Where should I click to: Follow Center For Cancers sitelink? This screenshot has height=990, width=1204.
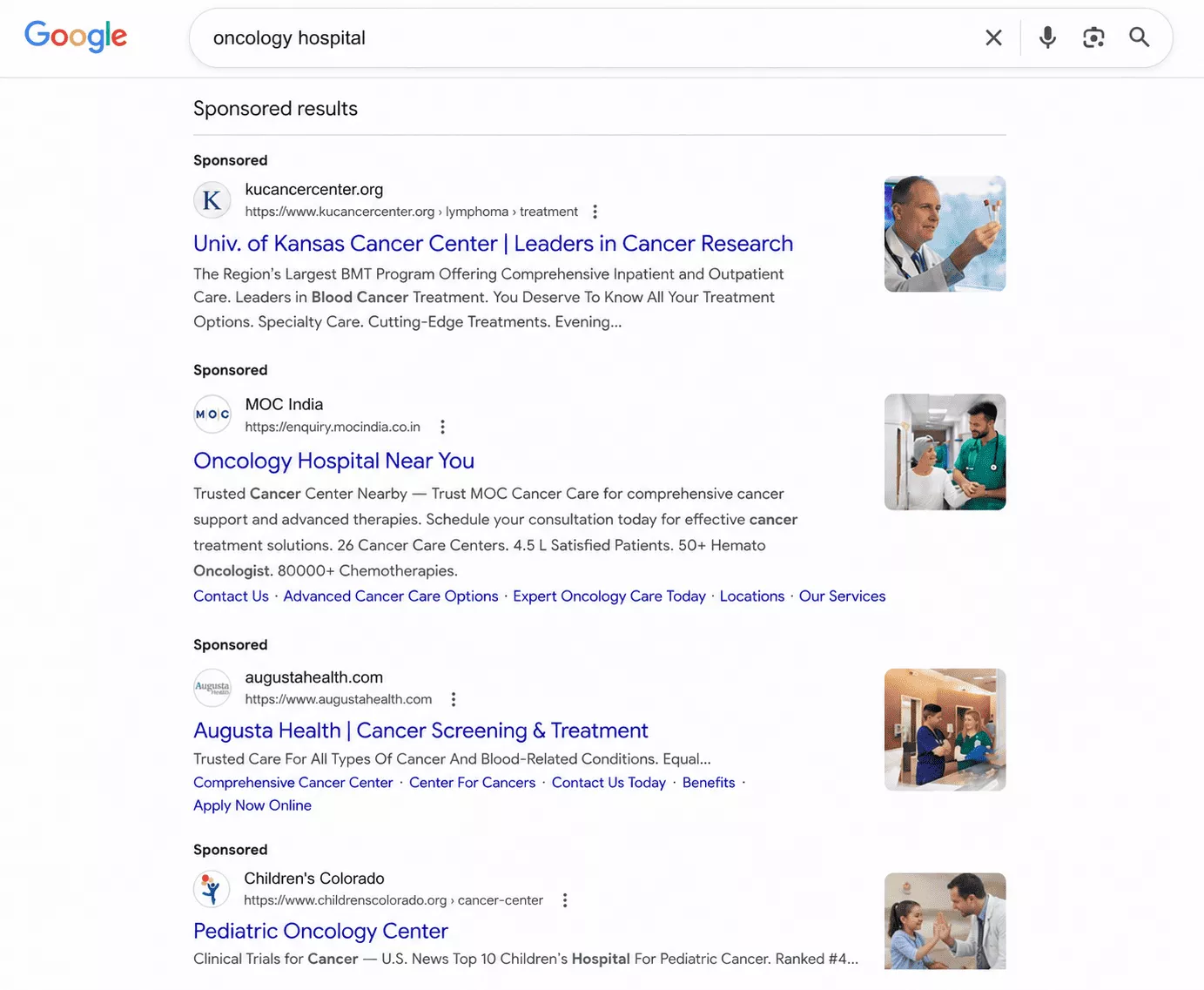[473, 783]
